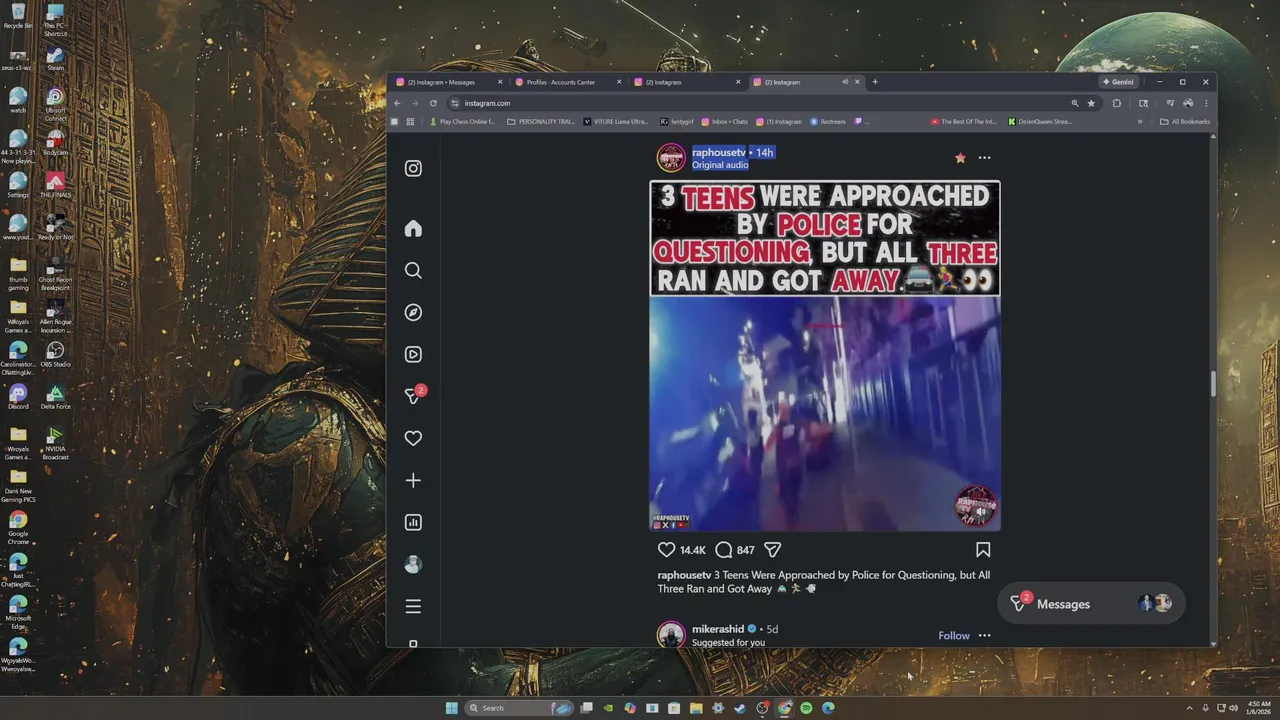
Task: Open a new browser tab
Action: coord(875,82)
